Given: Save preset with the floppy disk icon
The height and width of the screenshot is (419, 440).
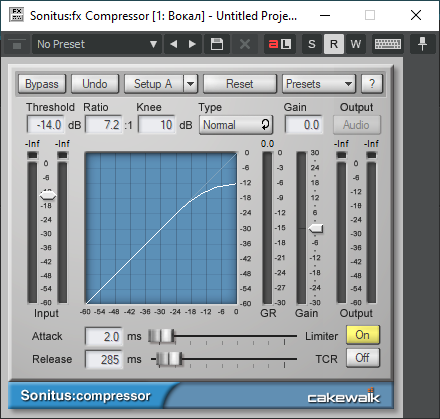Looking at the screenshot, I should coord(217,44).
